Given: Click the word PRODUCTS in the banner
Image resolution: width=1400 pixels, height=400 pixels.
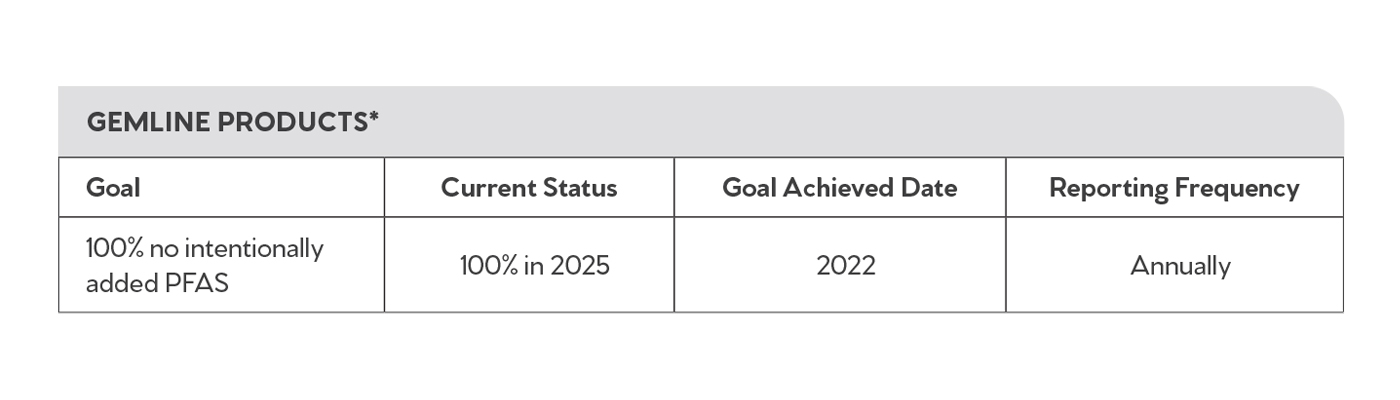Looking at the screenshot, I should click(x=292, y=122).
